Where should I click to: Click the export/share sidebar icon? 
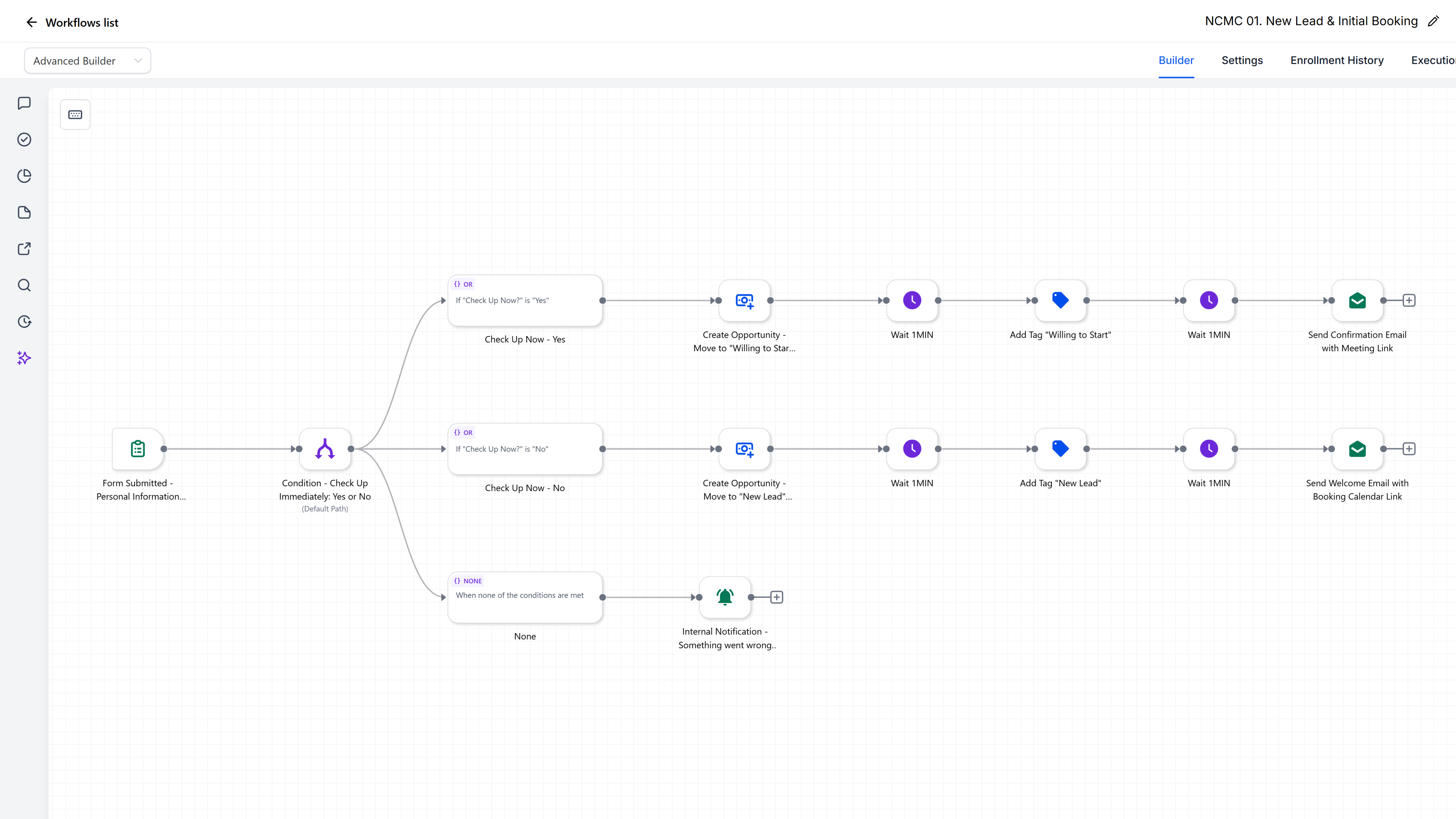pyautogui.click(x=24, y=249)
